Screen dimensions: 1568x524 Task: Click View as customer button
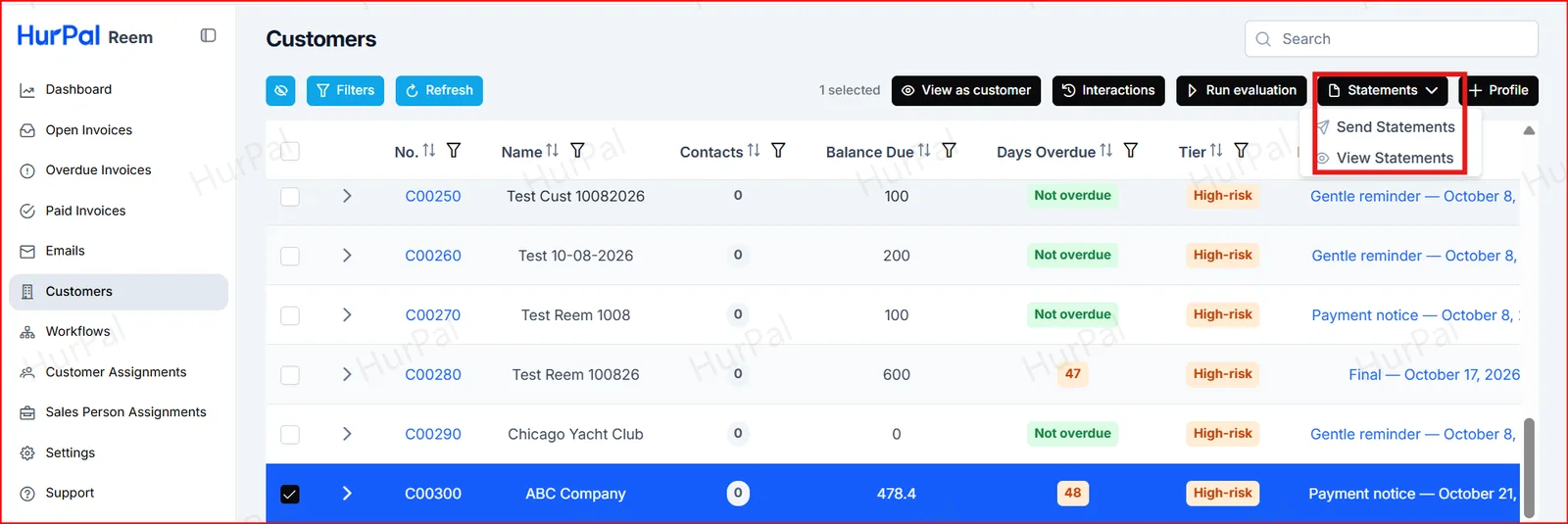966,90
